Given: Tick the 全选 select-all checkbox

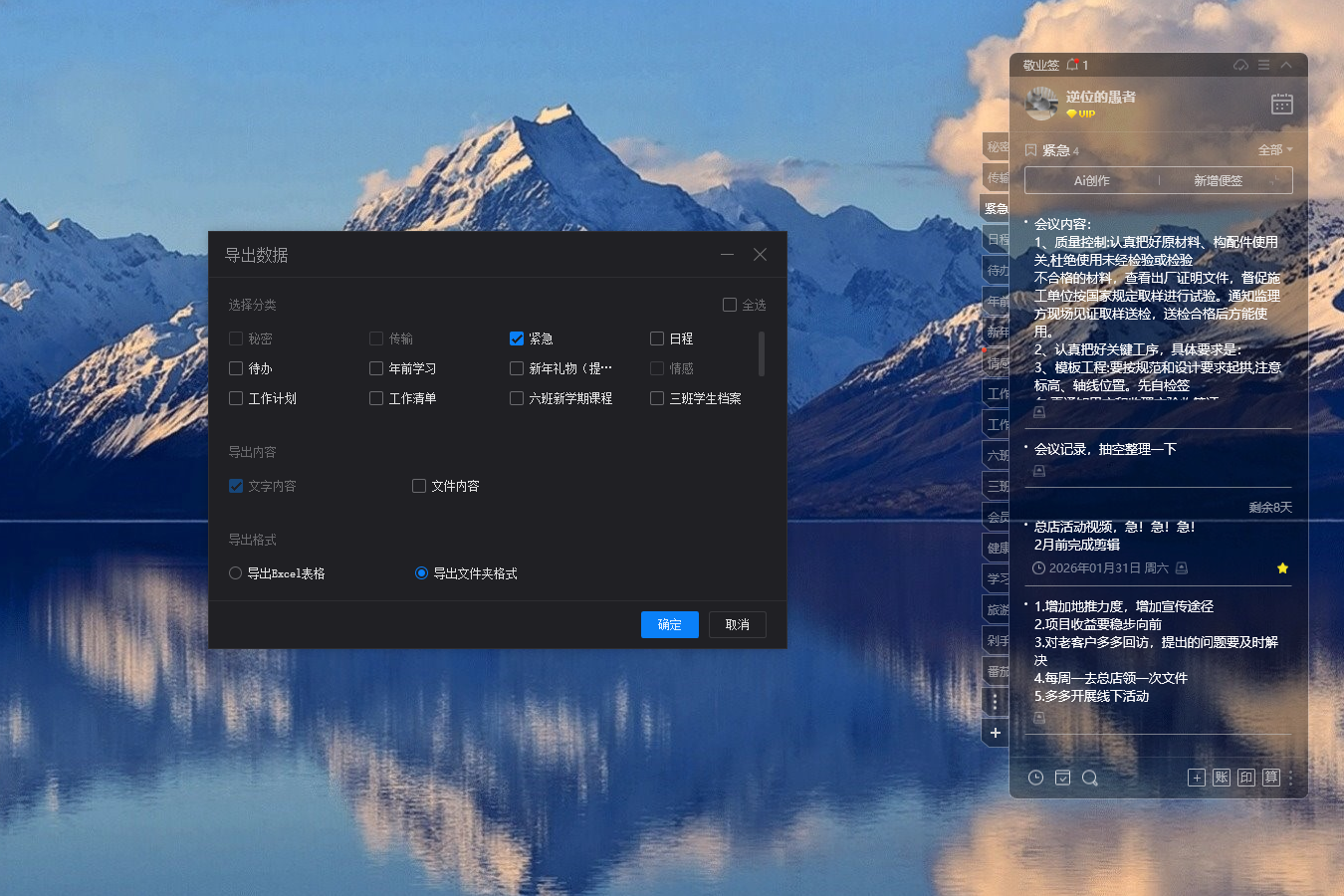Looking at the screenshot, I should coord(730,305).
